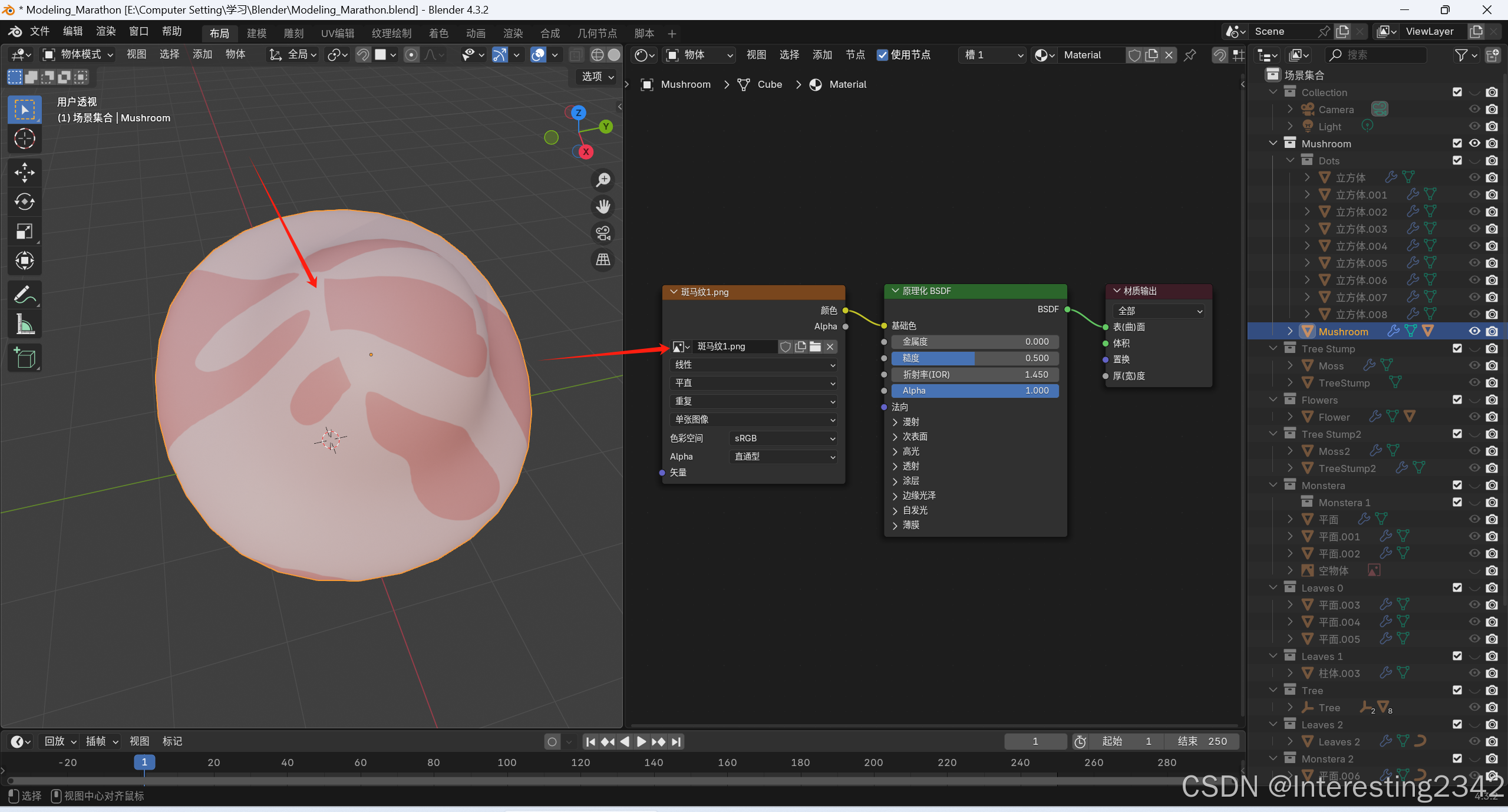Click the Add Cube tool icon
Viewport: 1508px width, 812px height.
pyautogui.click(x=24, y=358)
